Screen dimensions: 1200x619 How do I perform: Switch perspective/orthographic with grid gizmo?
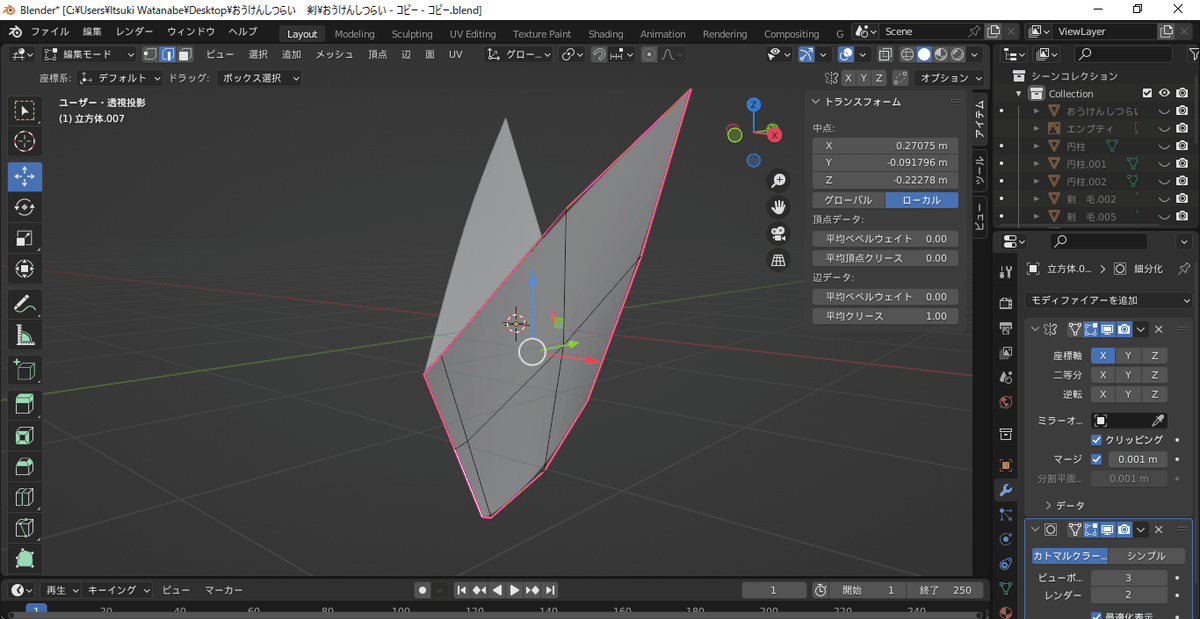778,260
